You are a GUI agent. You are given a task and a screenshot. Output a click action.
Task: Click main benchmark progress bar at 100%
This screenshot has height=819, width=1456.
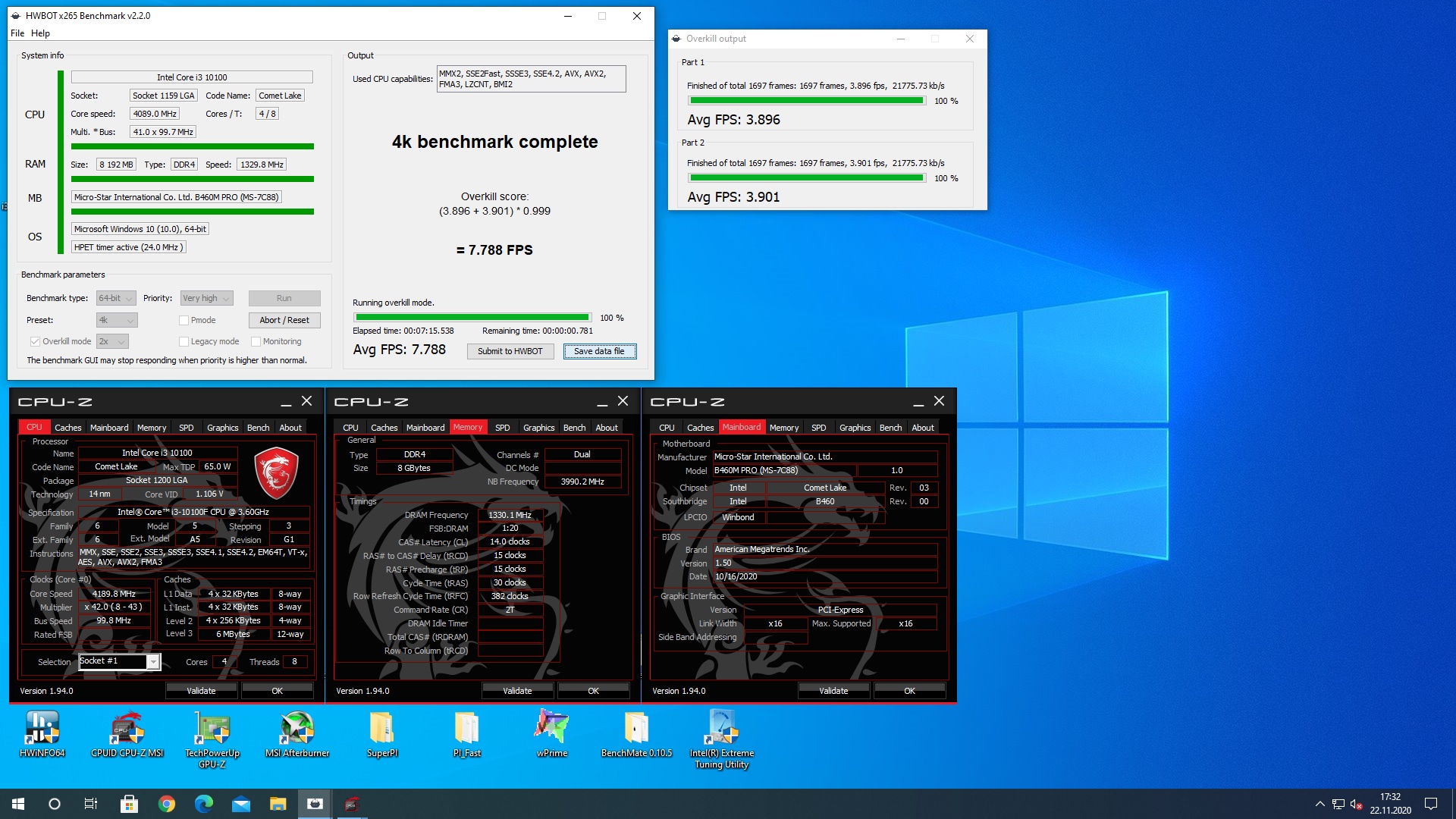472,318
